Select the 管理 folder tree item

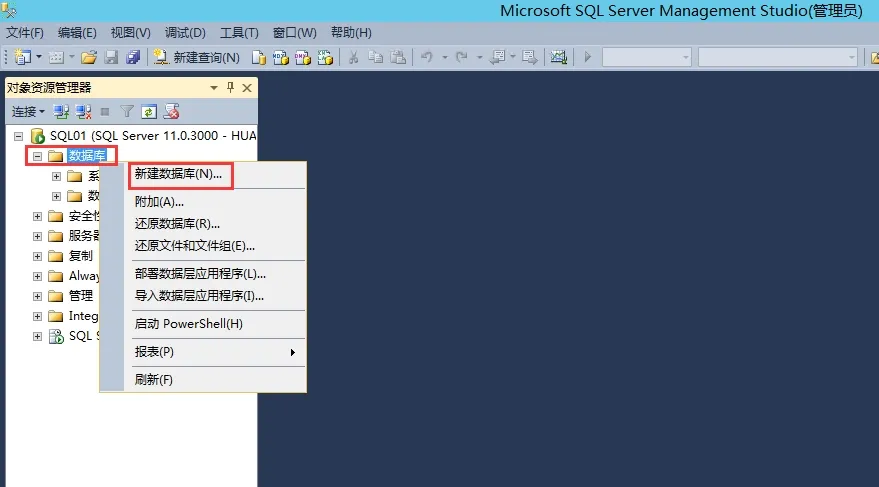tap(81, 295)
